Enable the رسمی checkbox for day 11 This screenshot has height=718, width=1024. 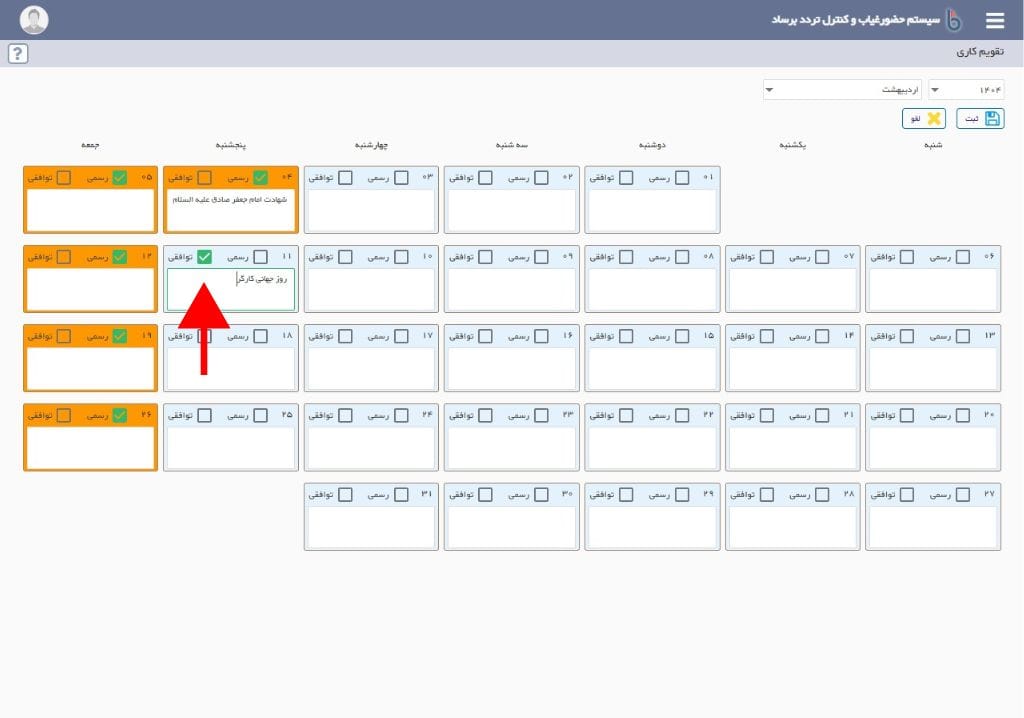click(x=260, y=257)
